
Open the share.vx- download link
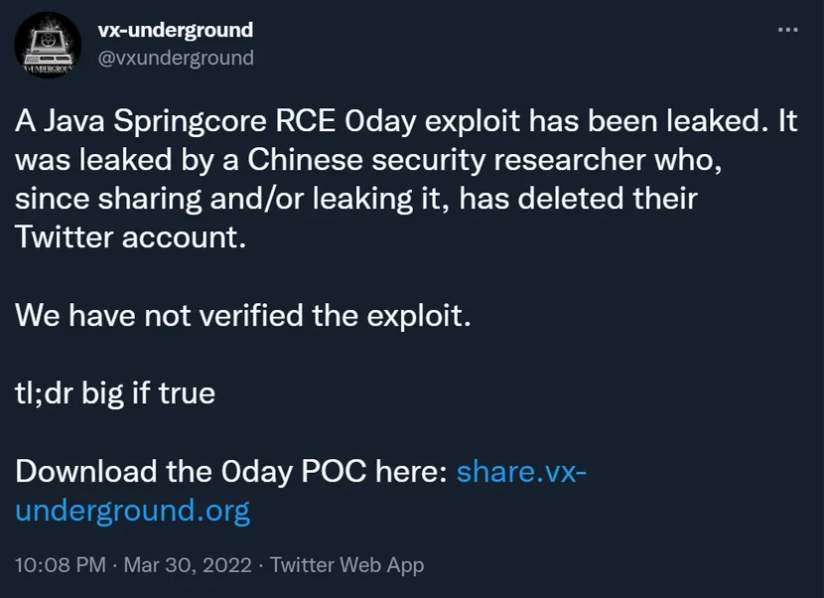click(x=521, y=471)
